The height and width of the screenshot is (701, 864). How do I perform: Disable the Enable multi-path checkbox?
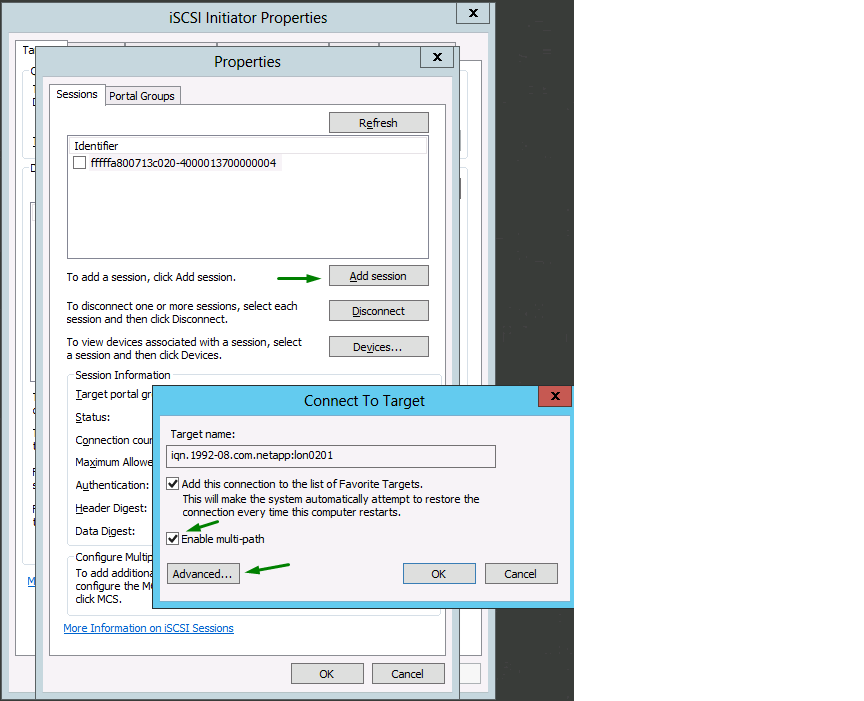(x=173, y=539)
